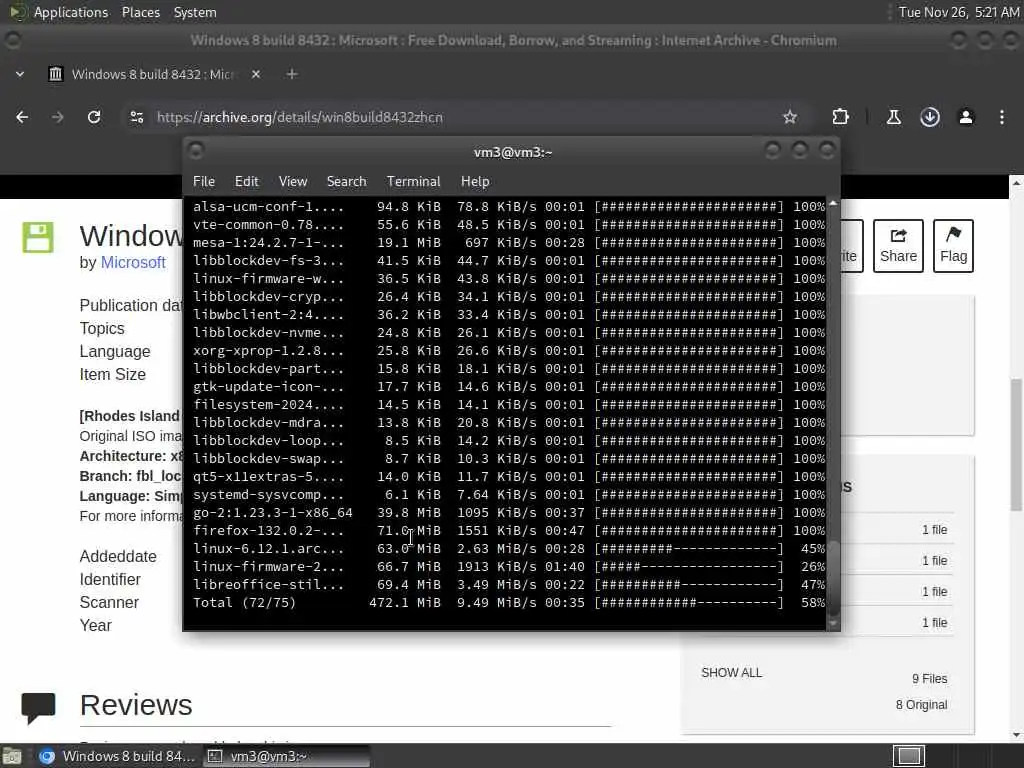Click the Reviews speech bubble icon
This screenshot has width=1024, height=768.
pos(38,708)
